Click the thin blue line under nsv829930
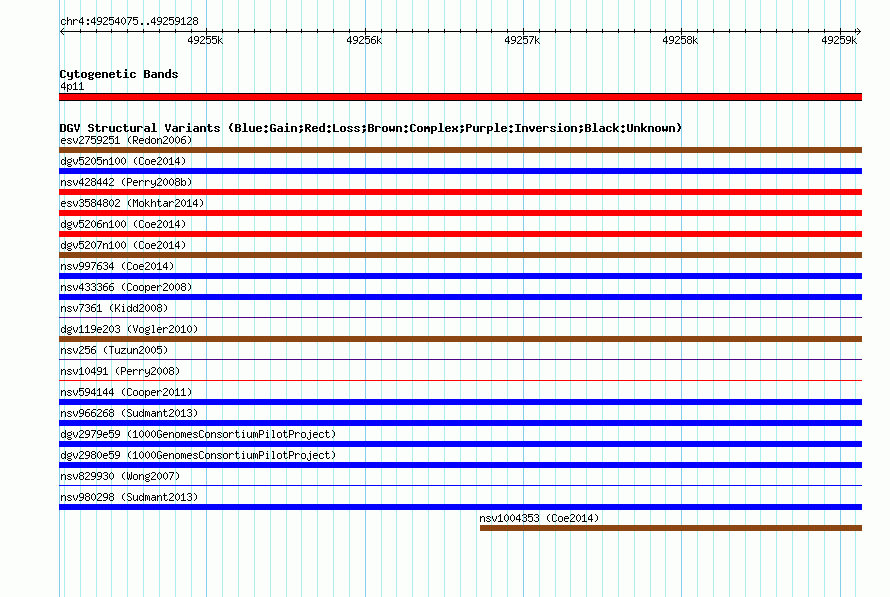Image resolution: width=890 pixels, height=597 pixels. tap(460, 485)
